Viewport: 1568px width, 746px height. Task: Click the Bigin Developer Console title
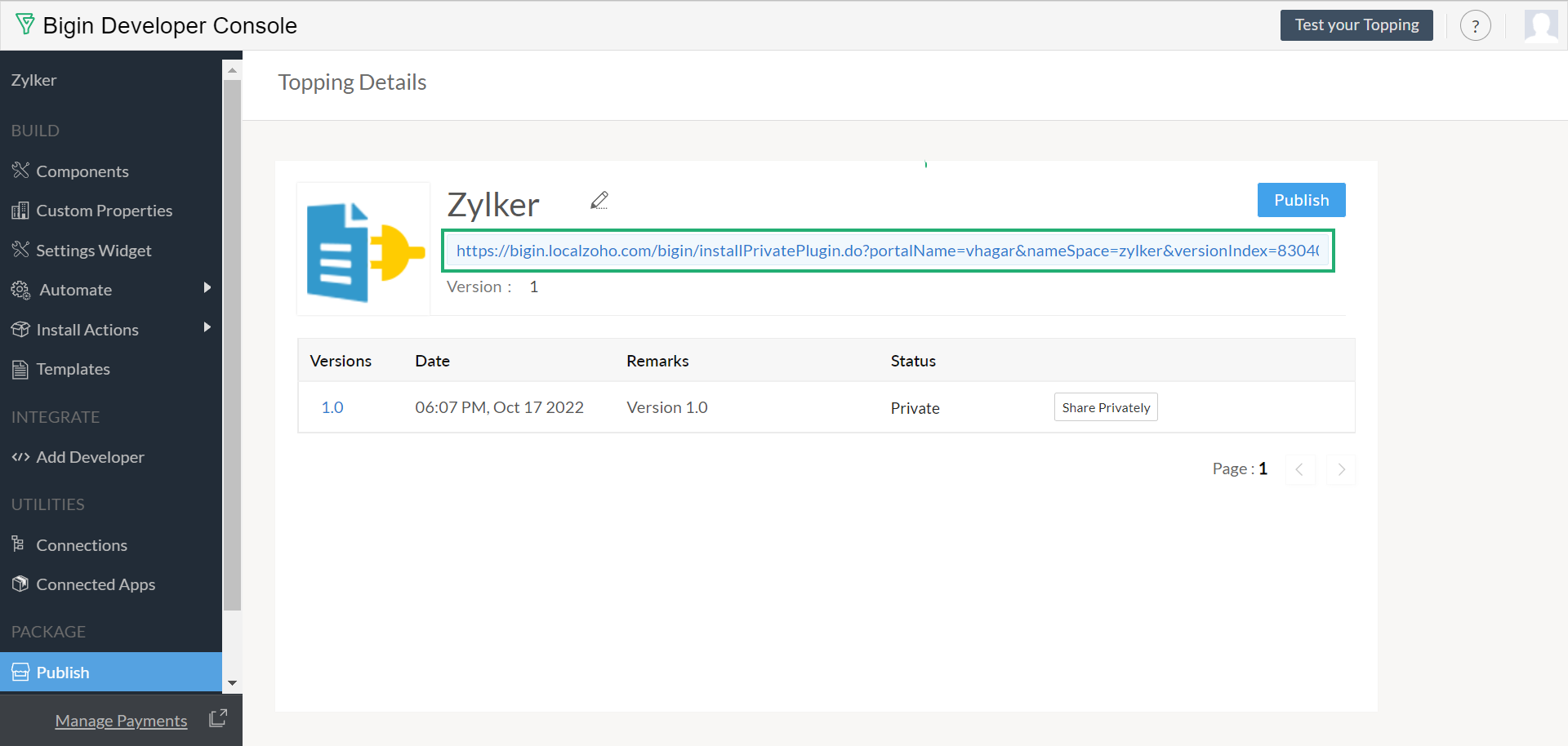pyautogui.click(x=170, y=25)
